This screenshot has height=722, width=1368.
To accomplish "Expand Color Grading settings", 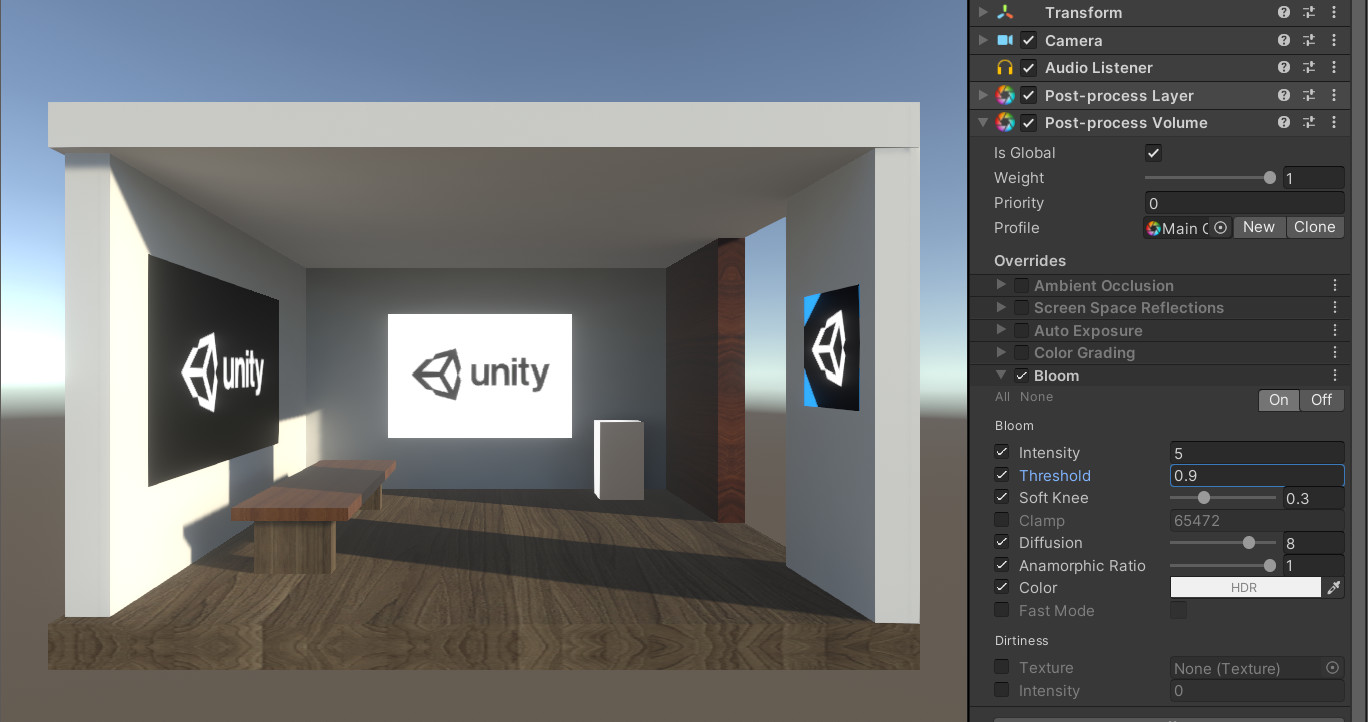I will tap(1001, 353).
